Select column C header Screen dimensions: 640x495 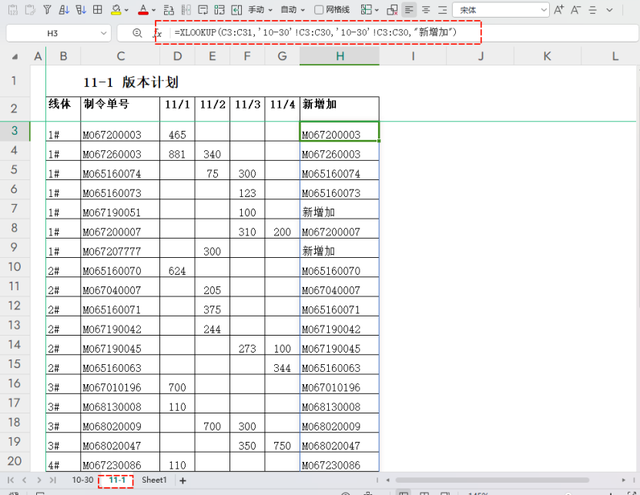120,56
